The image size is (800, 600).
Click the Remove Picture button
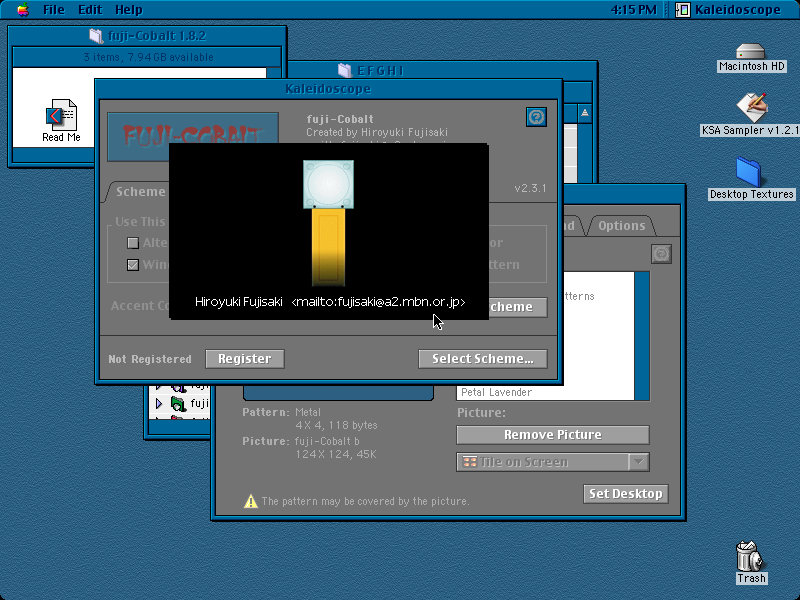(553, 435)
